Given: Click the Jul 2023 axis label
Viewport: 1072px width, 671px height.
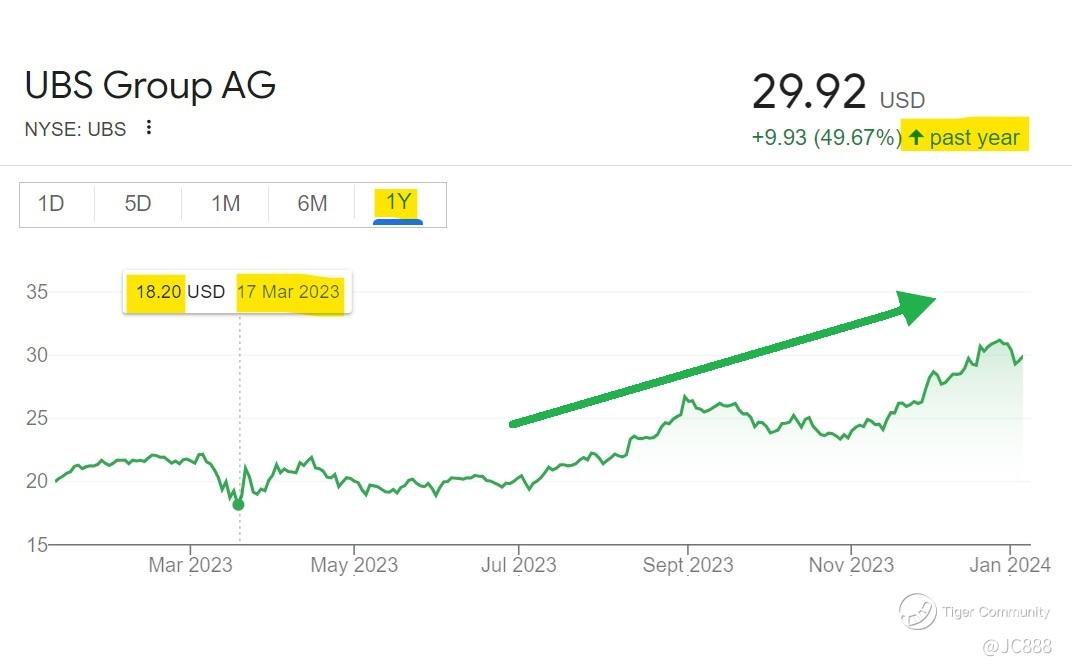Looking at the screenshot, I should (x=519, y=565).
